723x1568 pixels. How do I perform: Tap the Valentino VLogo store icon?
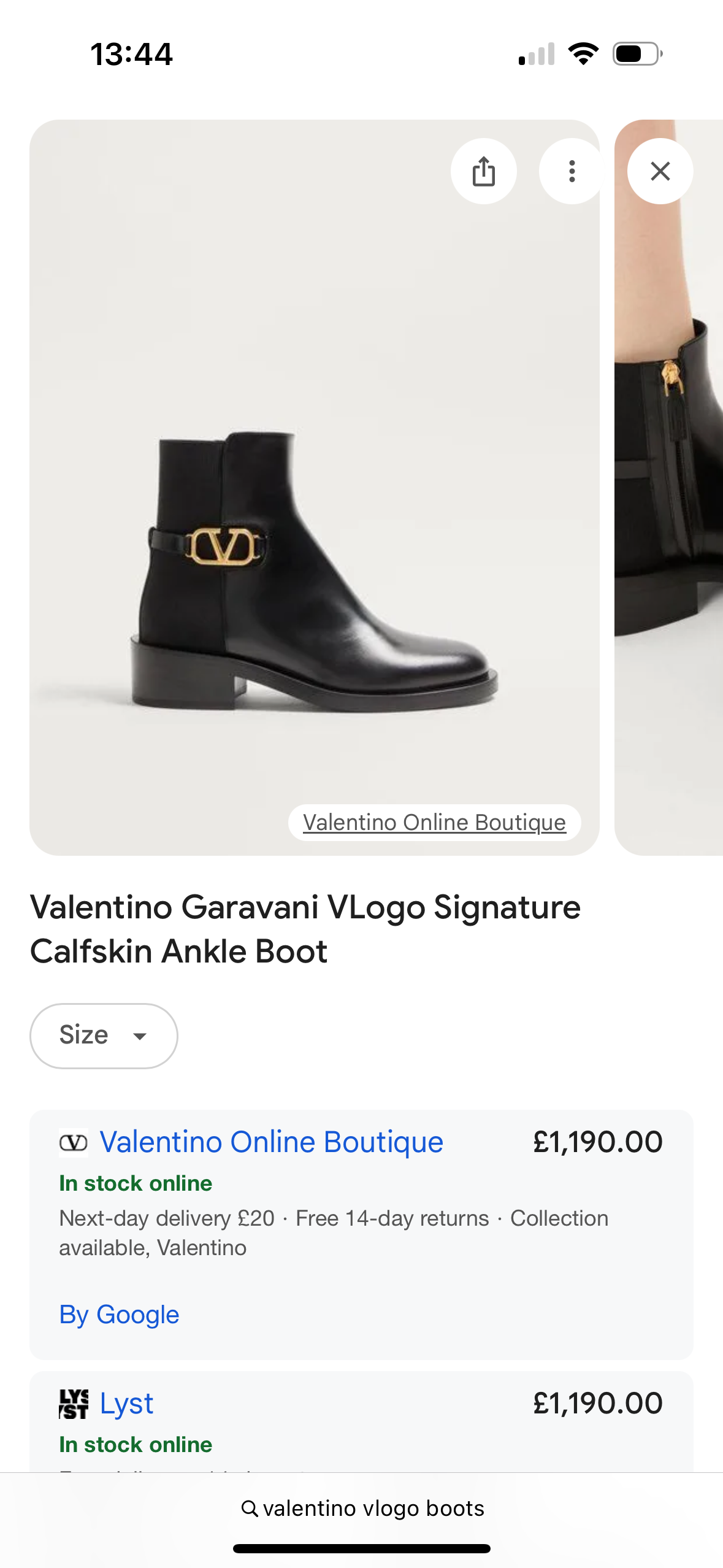[x=74, y=1142]
